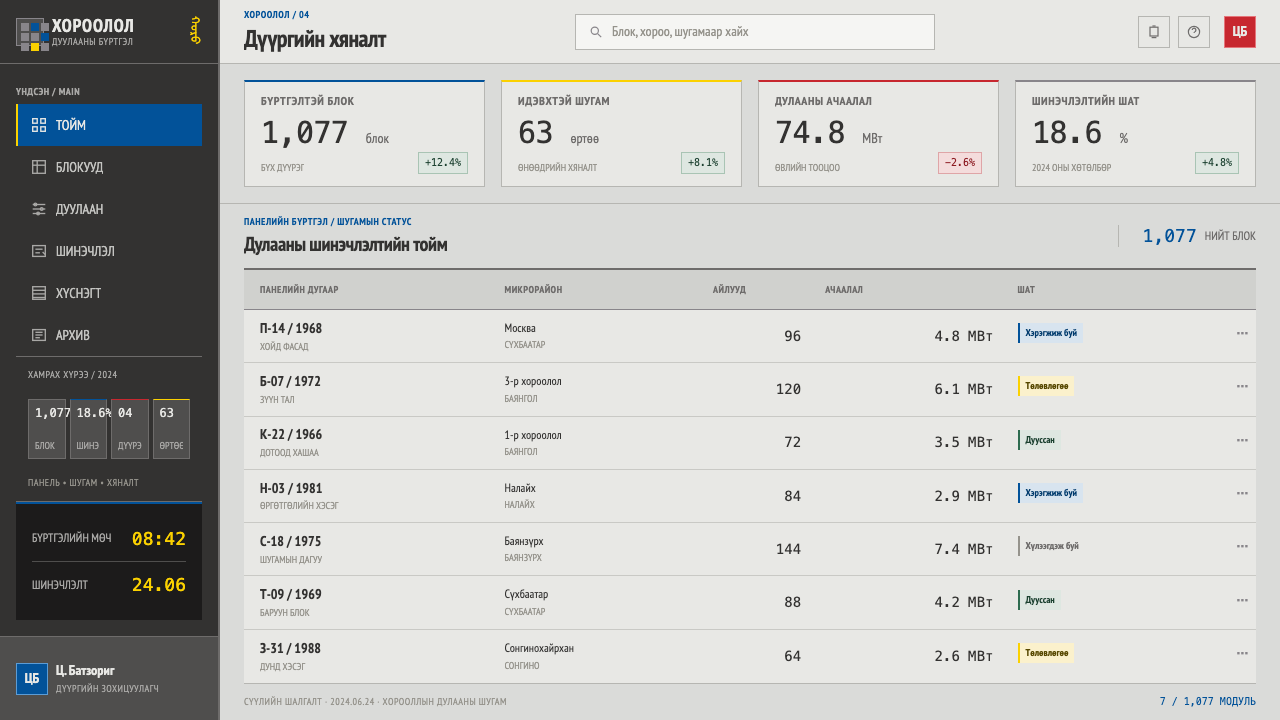The width and height of the screenshot is (1280, 720).
Task: Click the sliders icon beside ДУУЛААН
Action: (x=39, y=209)
